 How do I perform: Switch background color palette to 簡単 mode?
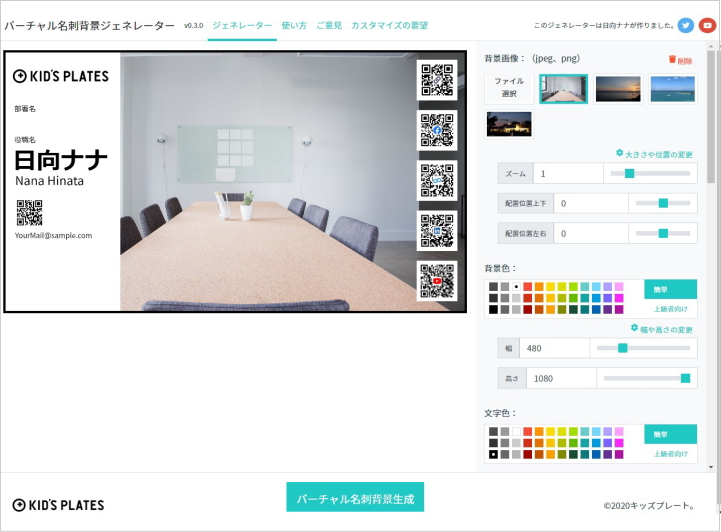[670, 289]
